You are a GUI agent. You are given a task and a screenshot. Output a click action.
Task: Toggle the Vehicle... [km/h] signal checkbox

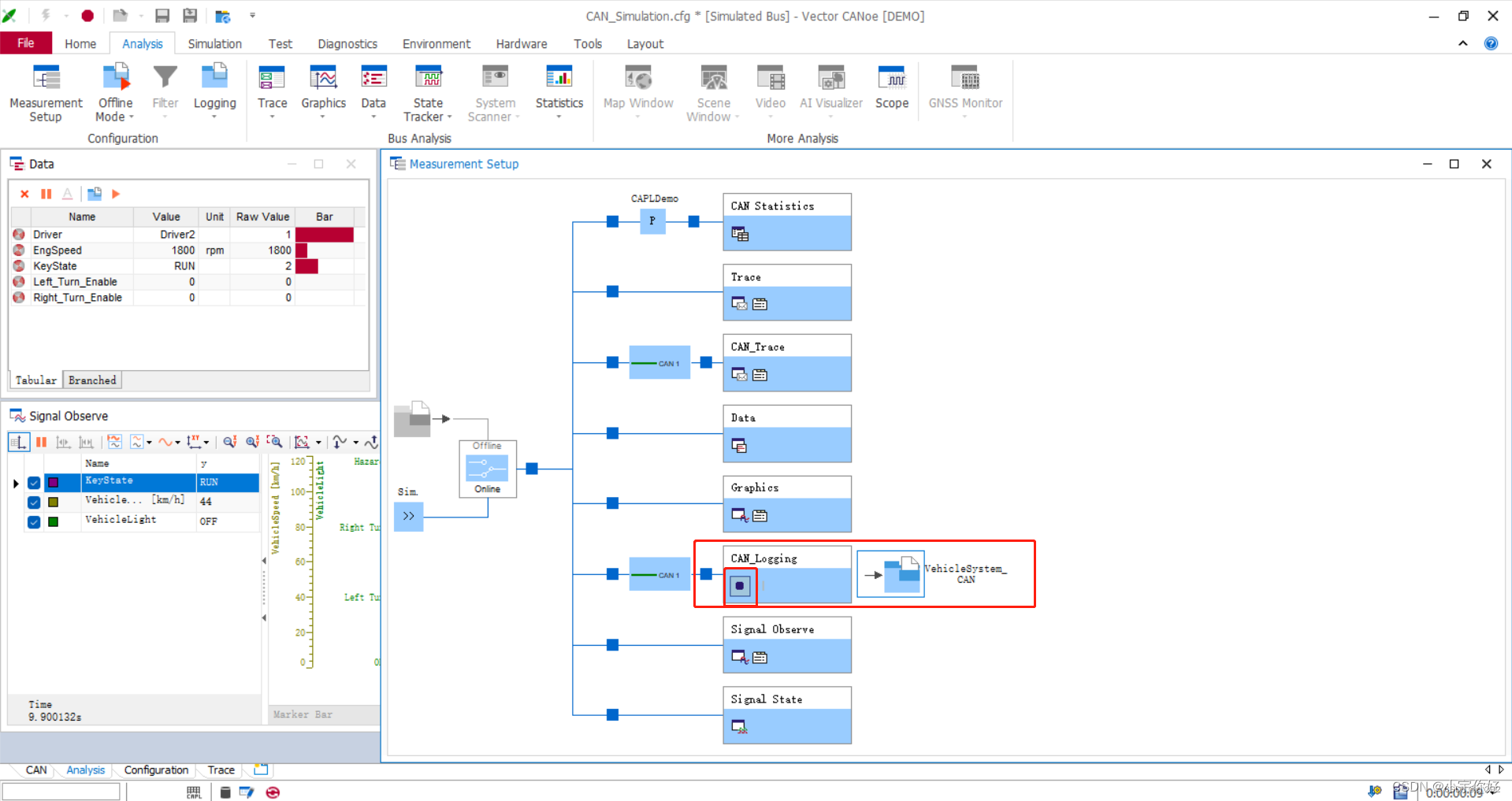34,502
